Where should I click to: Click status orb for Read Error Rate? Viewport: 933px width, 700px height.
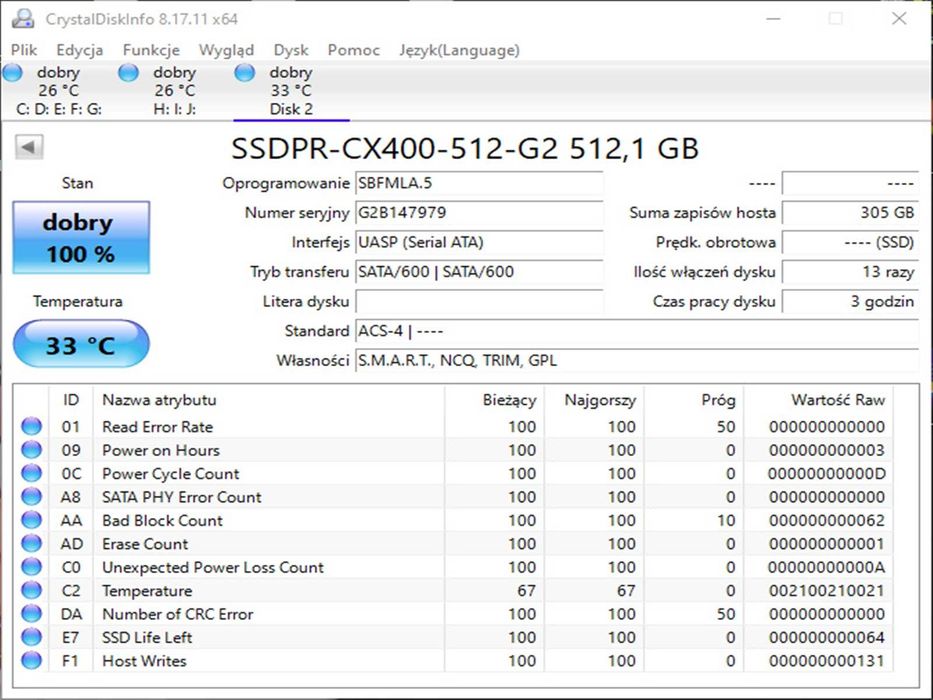coord(32,427)
